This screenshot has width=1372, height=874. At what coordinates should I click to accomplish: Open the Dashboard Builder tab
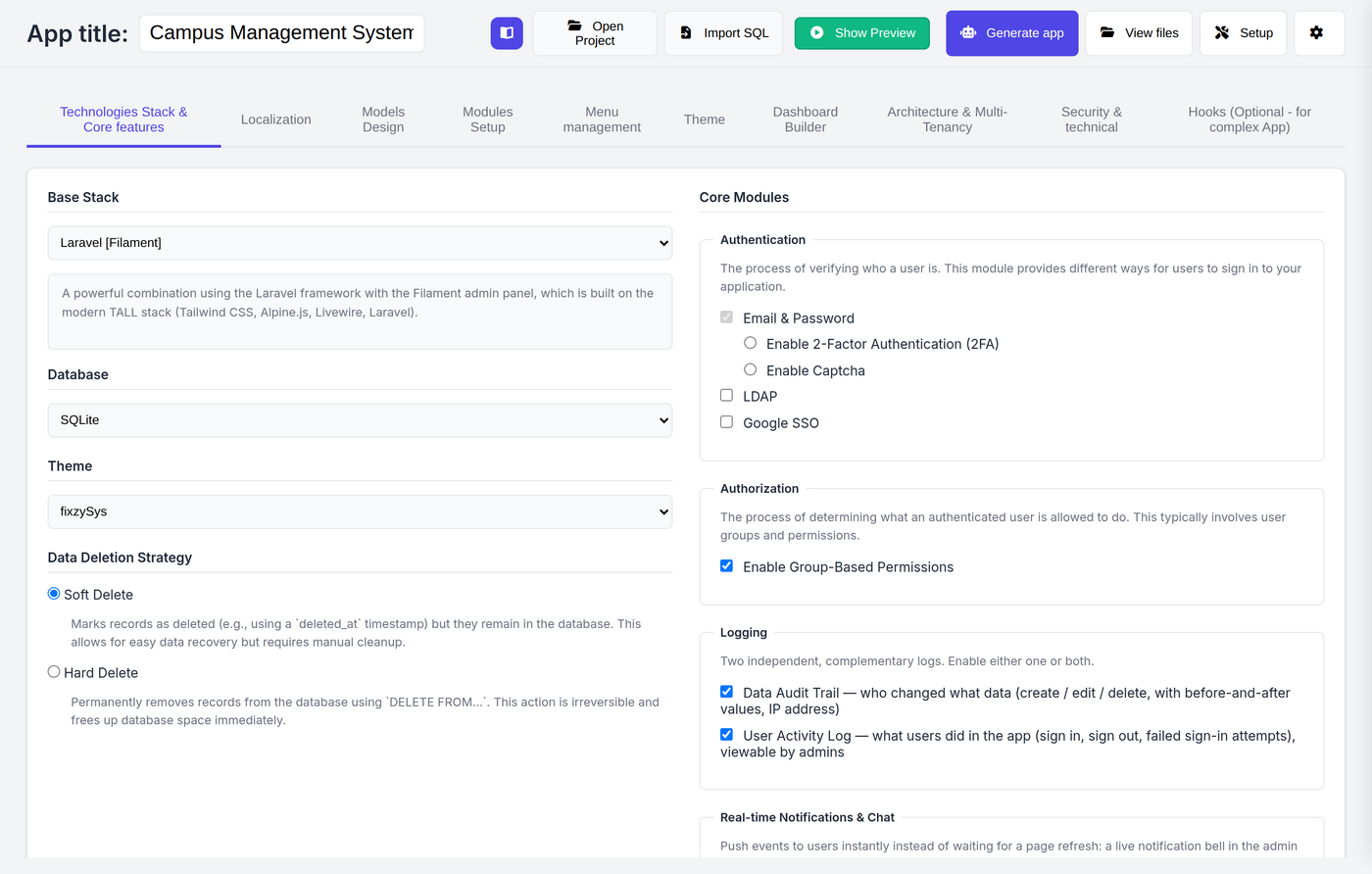click(x=806, y=120)
